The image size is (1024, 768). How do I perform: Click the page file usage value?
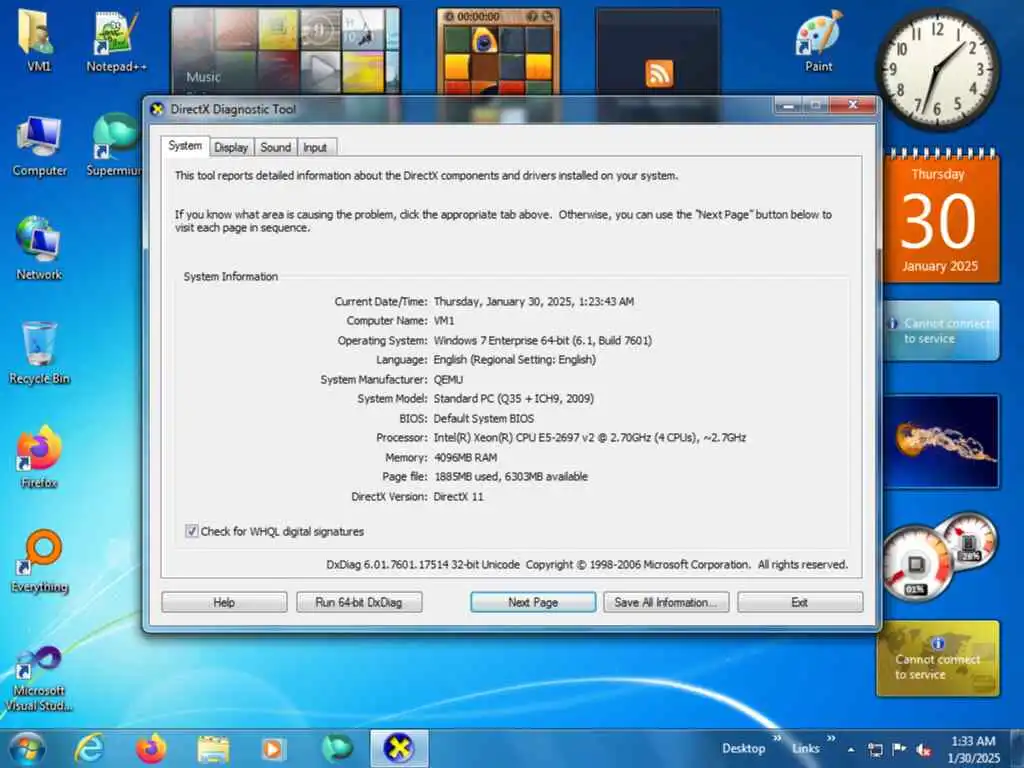pyautogui.click(x=511, y=477)
